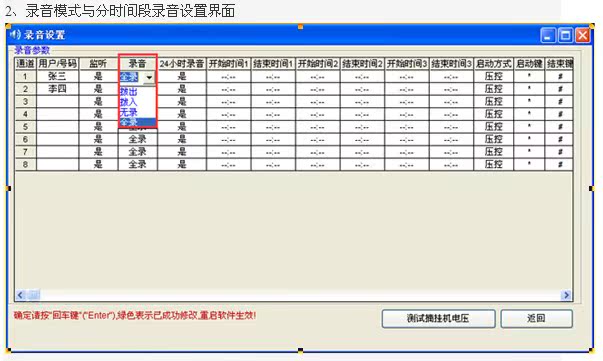This screenshot has height=361, width=603.
Task: Click the 24小时录音 cell for channel 1
Action: click(182, 76)
